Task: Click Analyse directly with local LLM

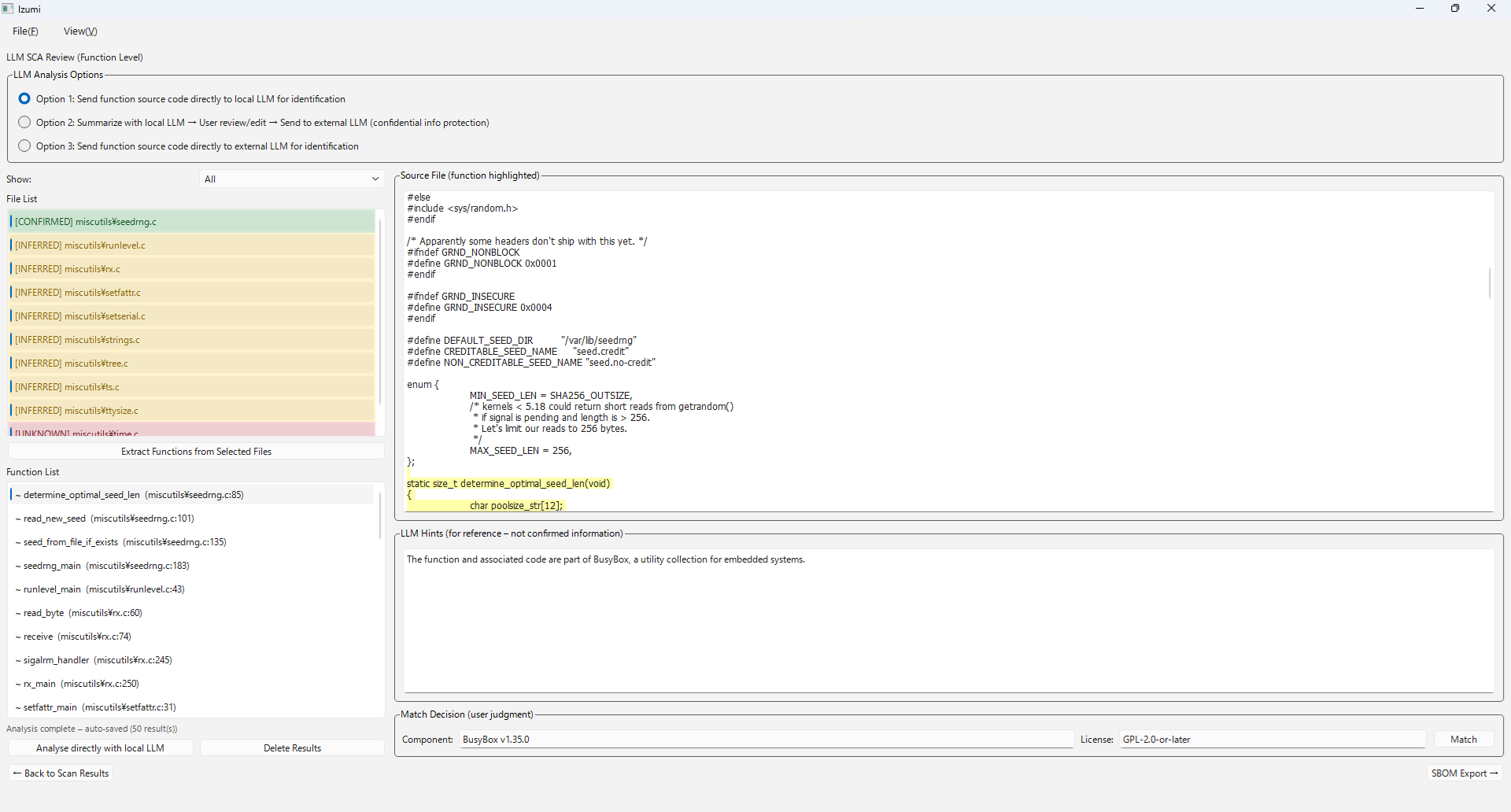Action: (99, 747)
